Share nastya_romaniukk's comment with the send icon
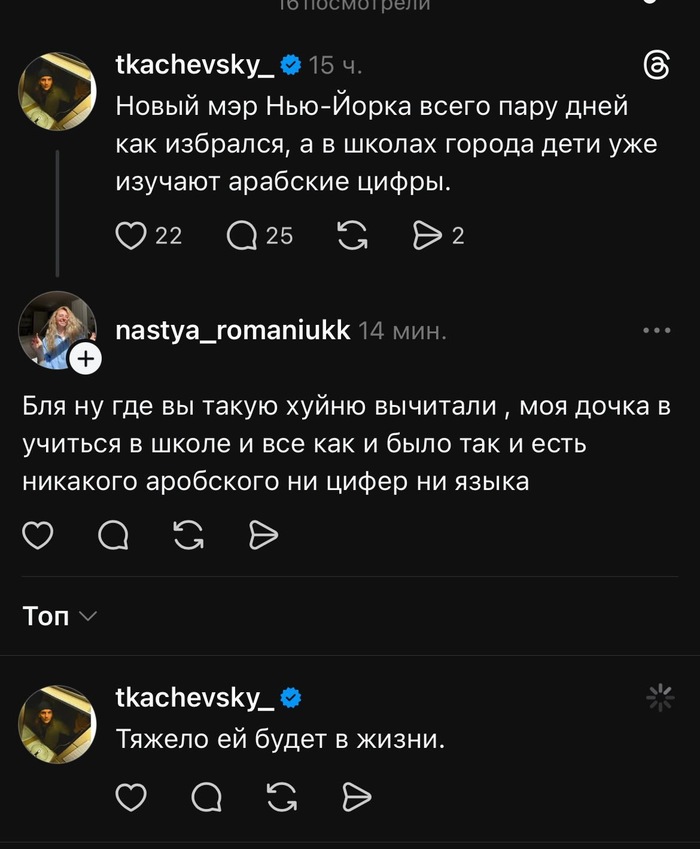 264,536
